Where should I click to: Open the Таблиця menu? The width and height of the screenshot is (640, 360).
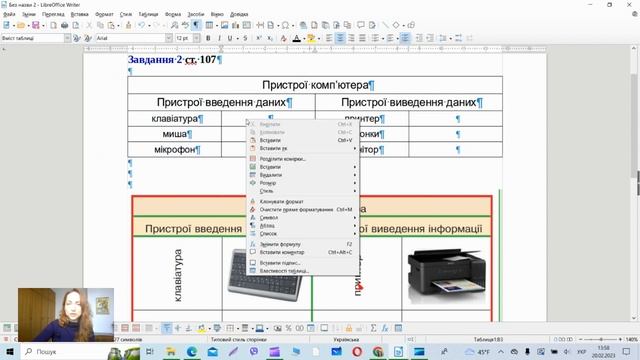[x=148, y=14]
